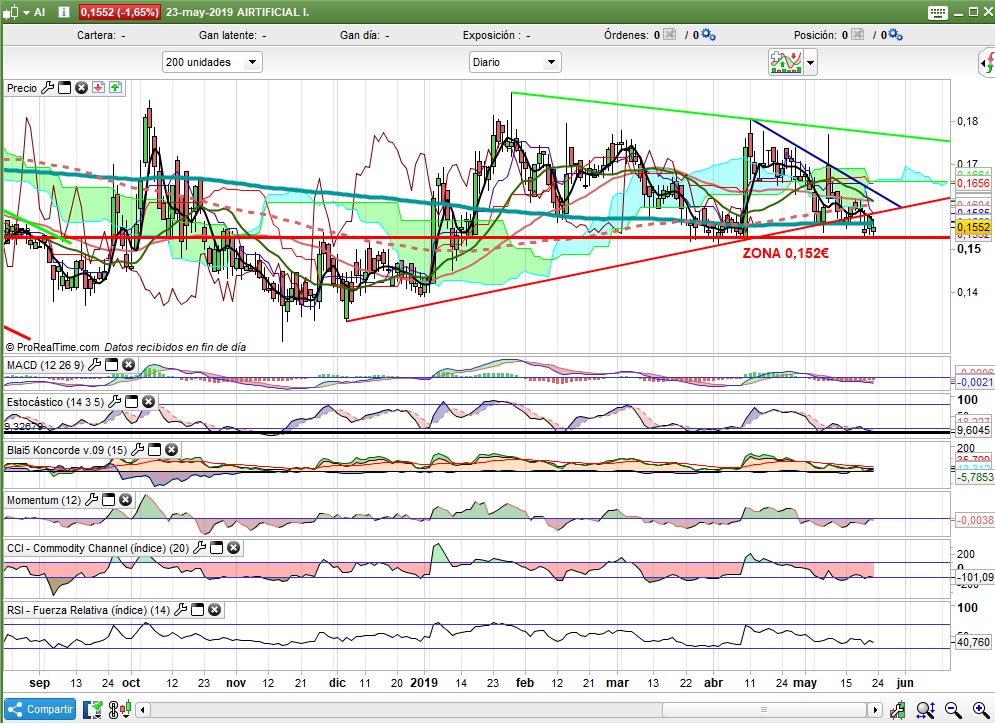The width and height of the screenshot is (995, 724).
Task: Close the CCI Commodity Channel panel
Action: click(233, 547)
